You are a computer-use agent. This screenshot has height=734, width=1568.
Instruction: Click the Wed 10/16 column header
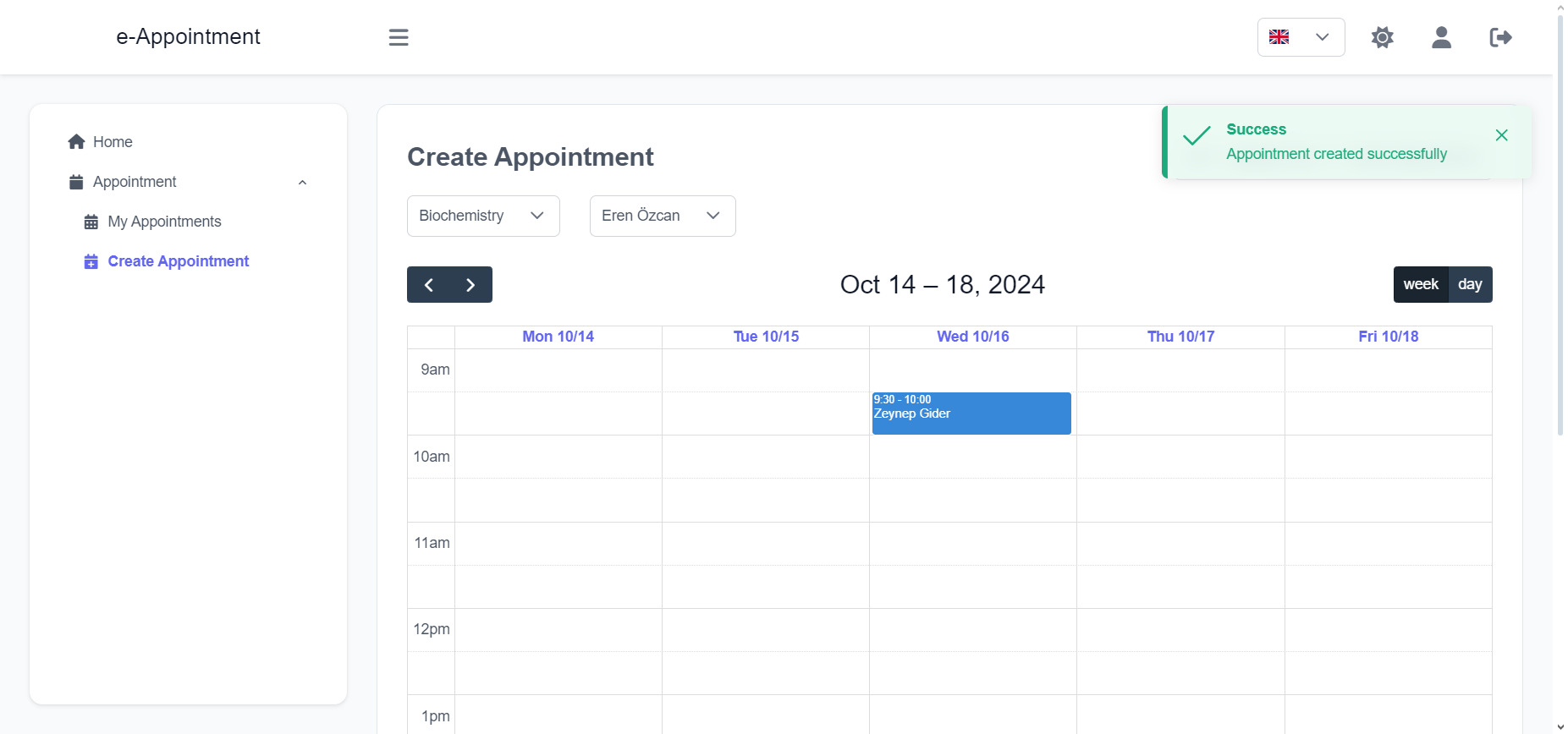[x=973, y=337]
